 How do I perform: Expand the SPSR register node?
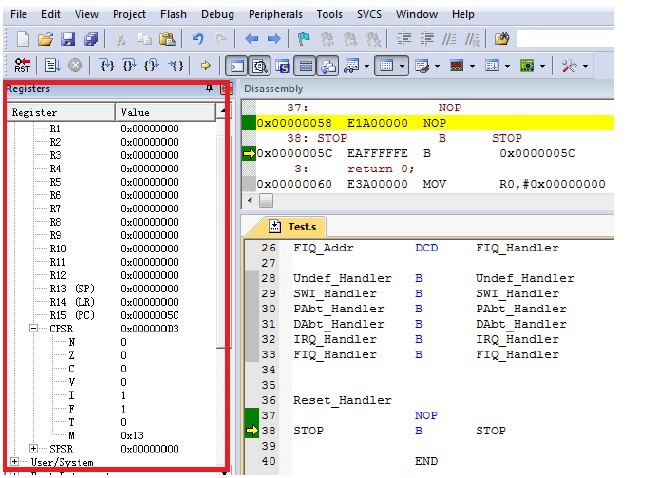(33, 449)
